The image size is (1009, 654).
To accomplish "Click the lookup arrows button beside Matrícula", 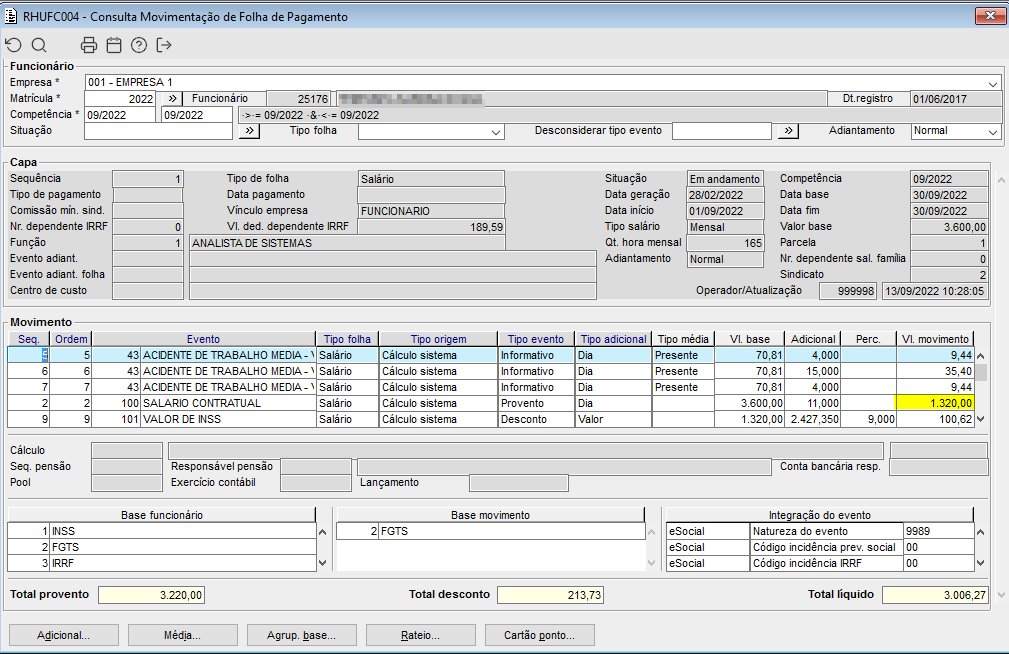I will pos(171,99).
